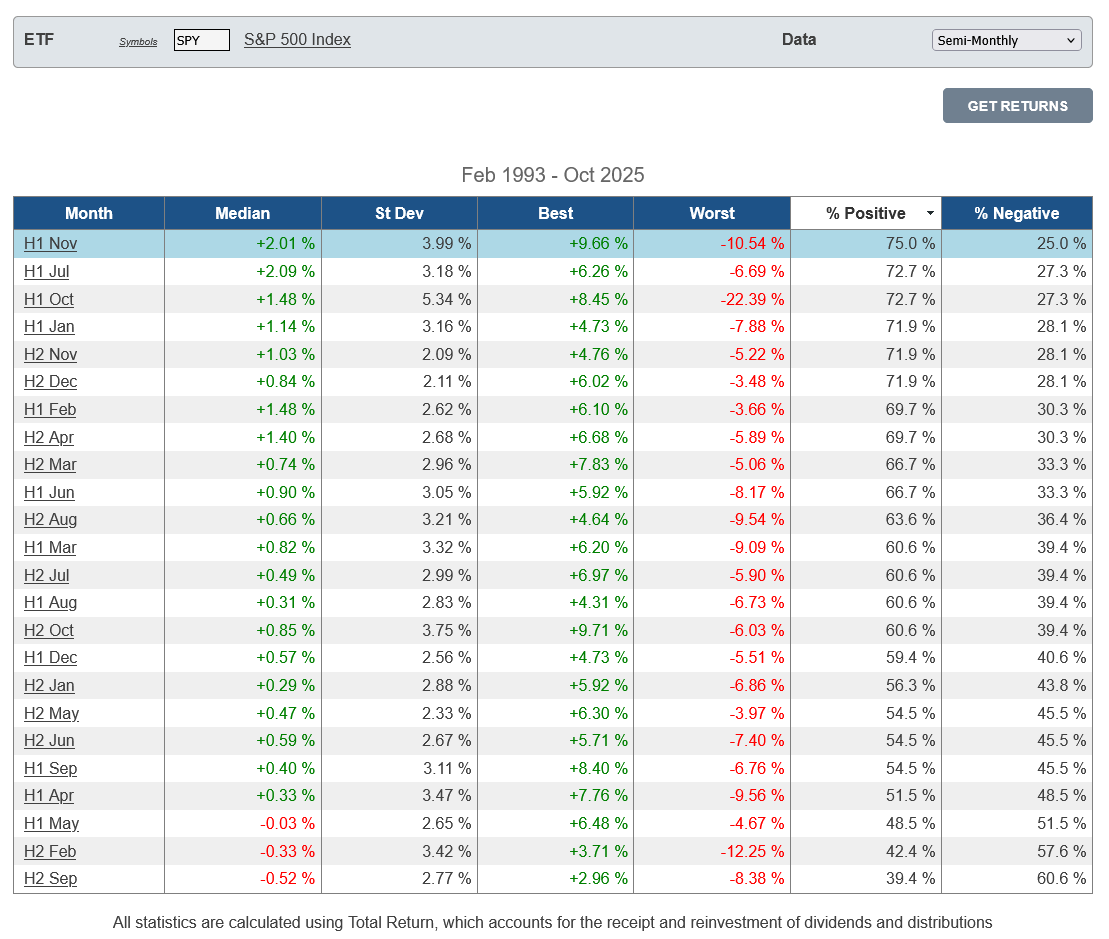Click the H2 Apr link
This screenshot has width=1109, height=939.
[x=49, y=437]
